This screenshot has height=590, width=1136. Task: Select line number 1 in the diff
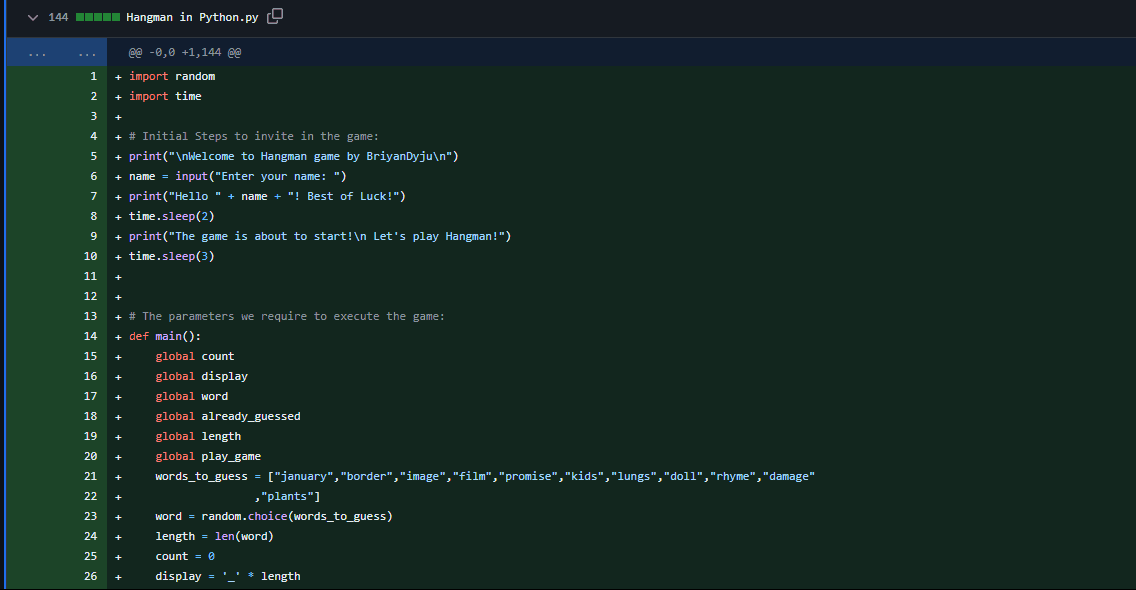point(93,76)
